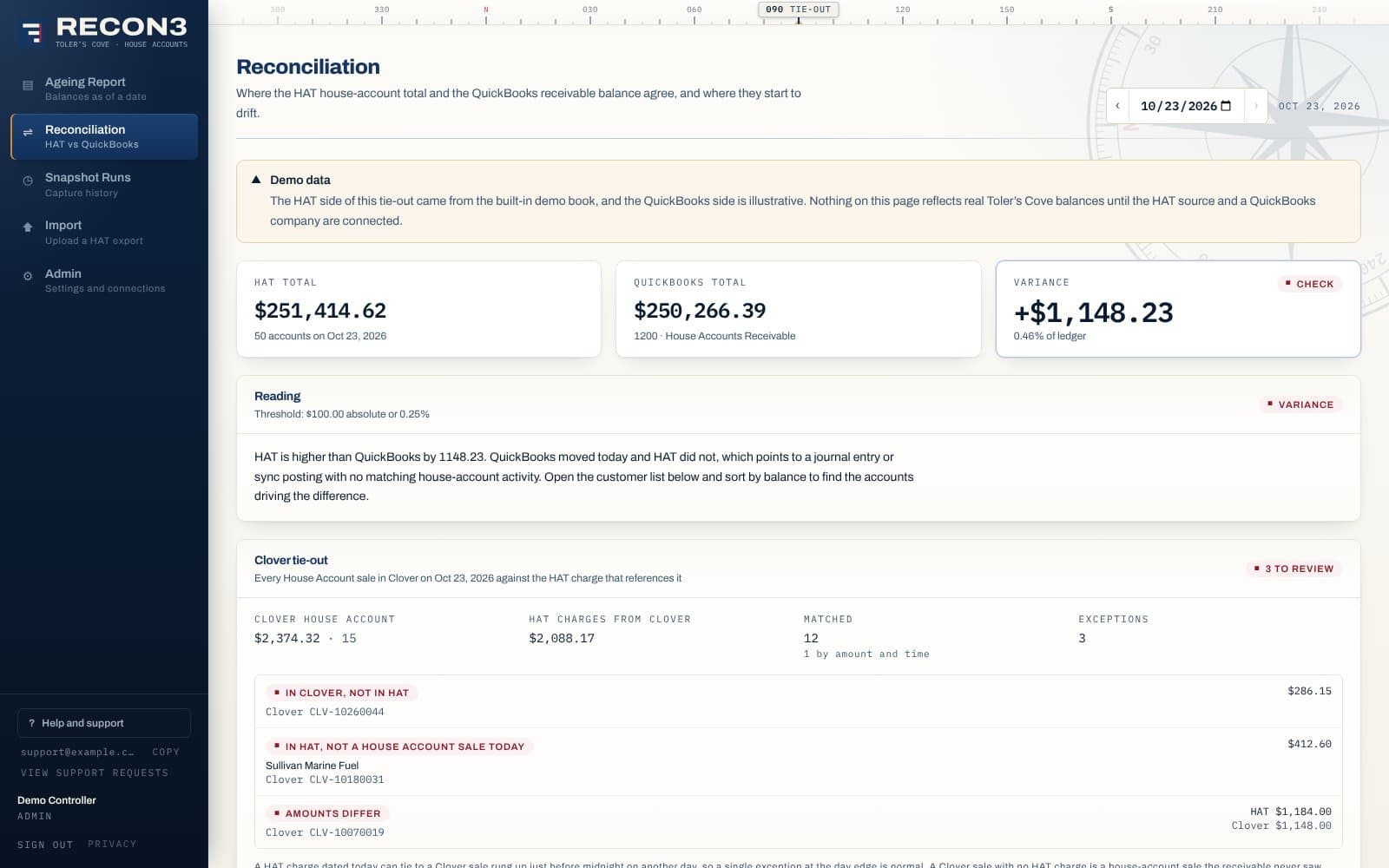Open View Support Requests link
Viewport: 1389px width, 868px height.
point(95,773)
